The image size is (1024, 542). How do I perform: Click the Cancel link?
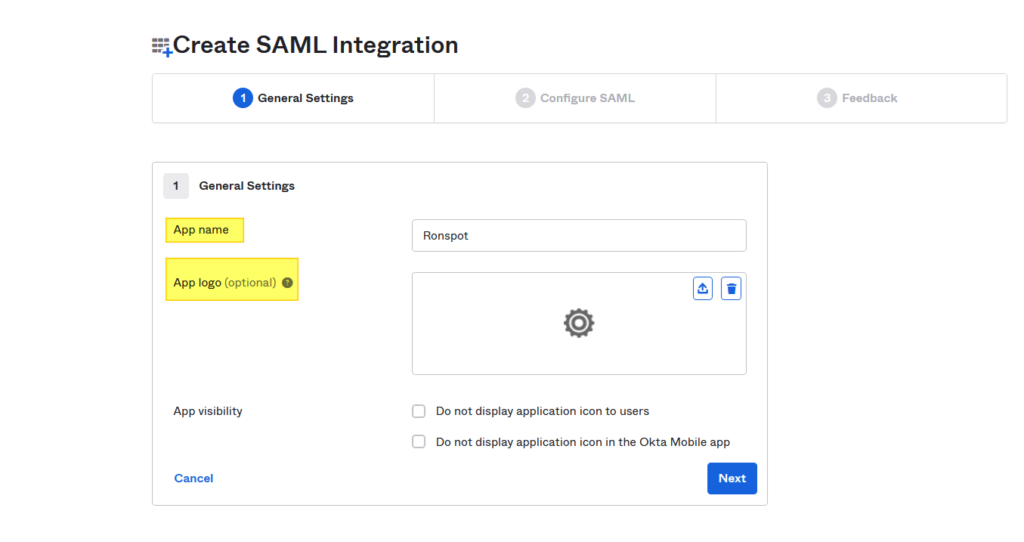[193, 478]
